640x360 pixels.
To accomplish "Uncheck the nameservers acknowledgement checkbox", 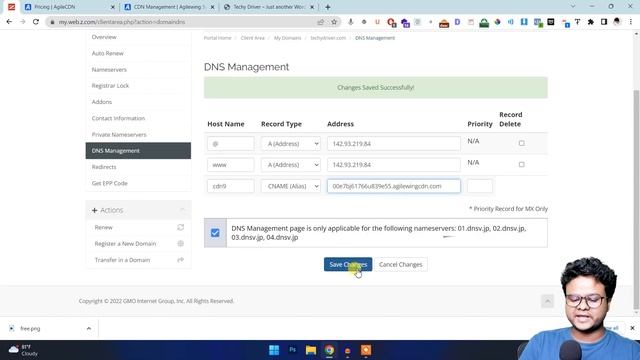I will pyautogui.click(x=215, y=233).
